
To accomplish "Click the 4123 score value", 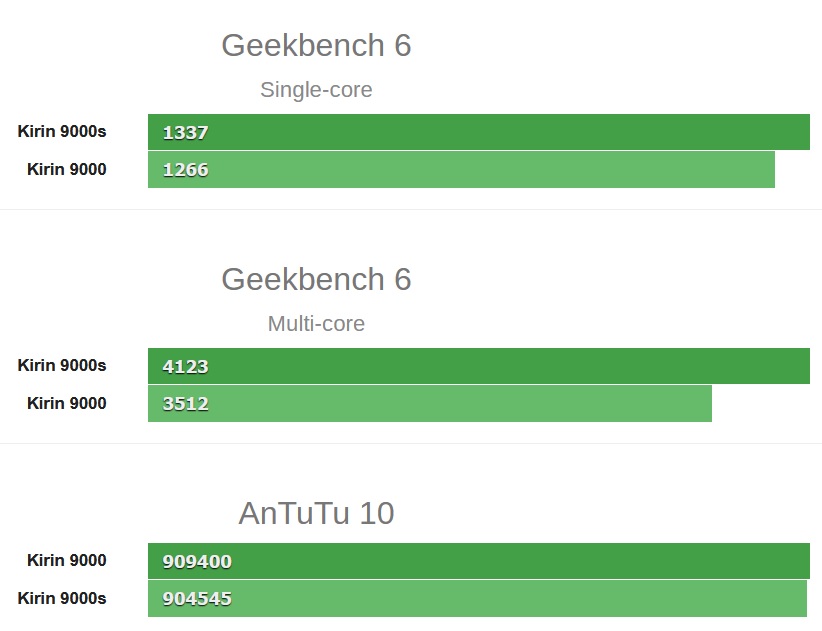I will pyautogui.click(x=186, y=366).
